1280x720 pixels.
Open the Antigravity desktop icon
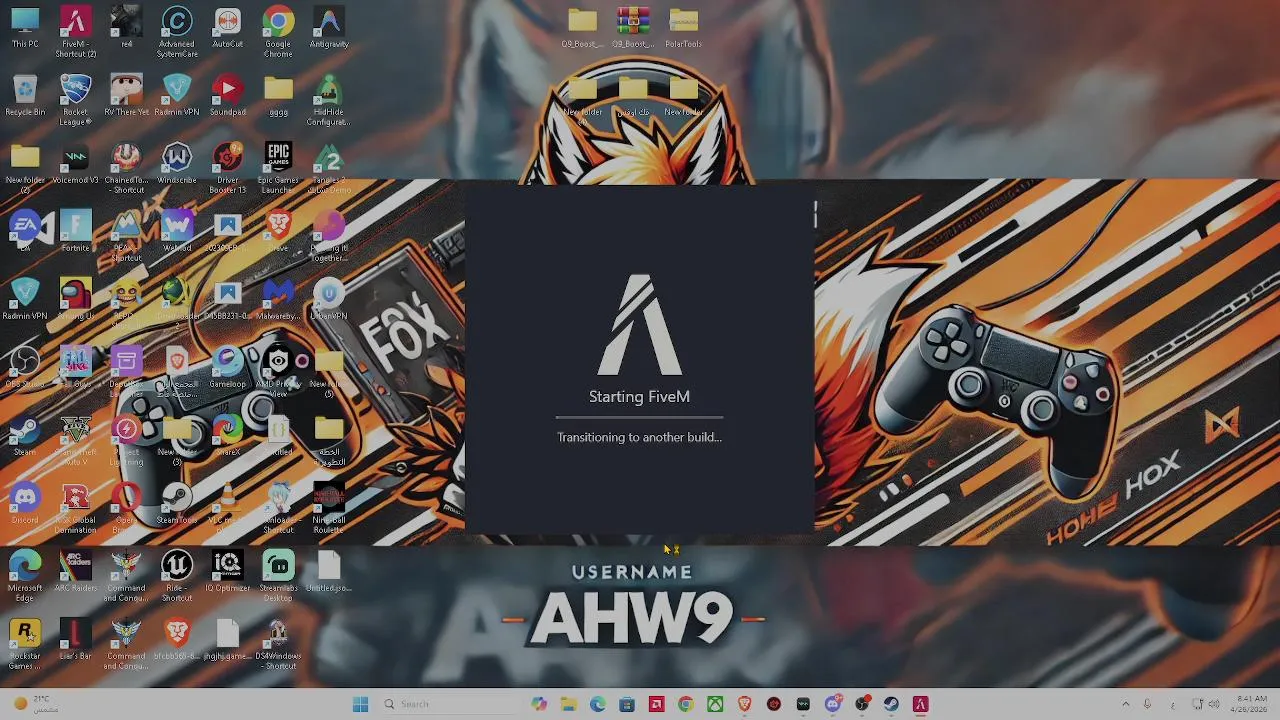point(329,28)
